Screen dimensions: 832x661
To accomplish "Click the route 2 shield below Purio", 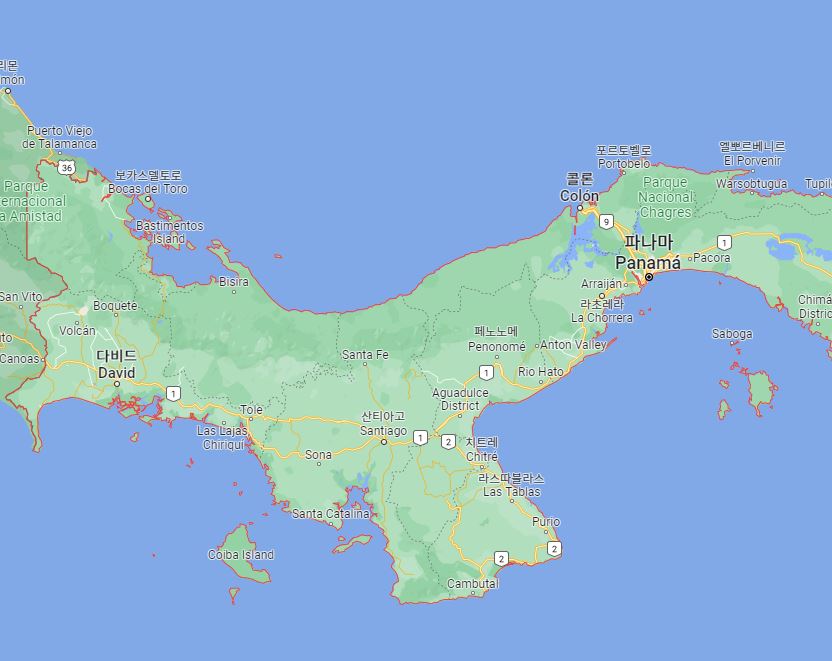I will coord(554,549).
